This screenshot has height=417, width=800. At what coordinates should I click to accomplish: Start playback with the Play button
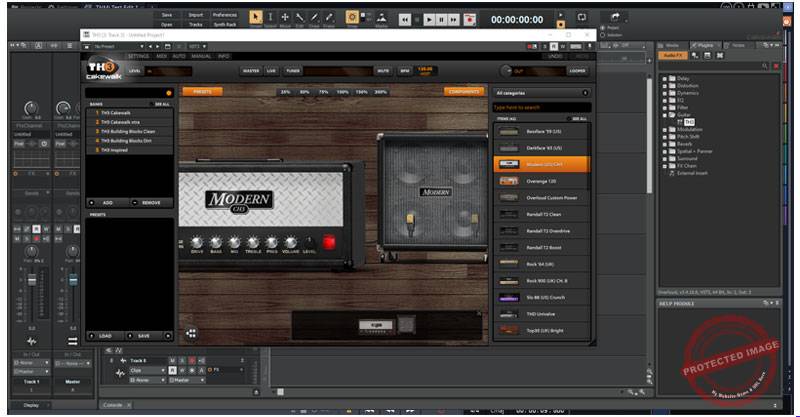pyautogui.click(x=429, y=19)
